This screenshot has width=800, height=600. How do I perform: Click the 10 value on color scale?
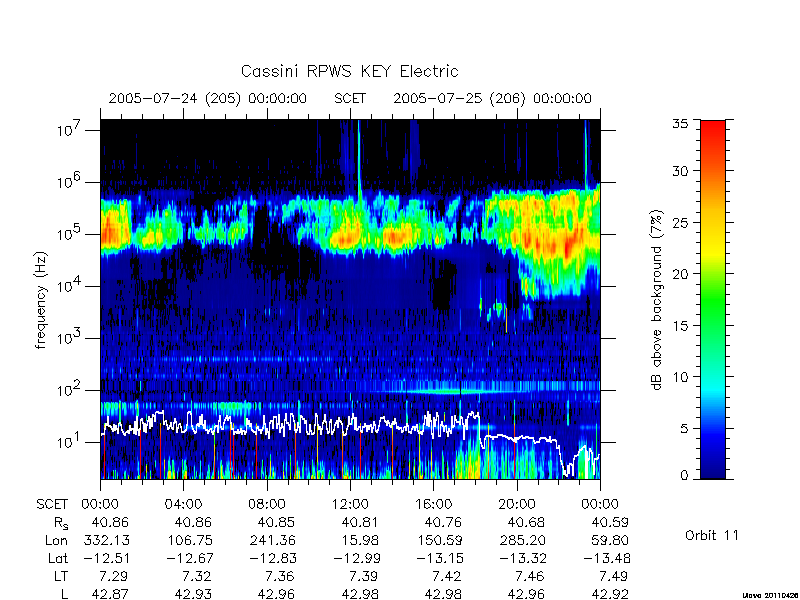[x=680, y=377]
